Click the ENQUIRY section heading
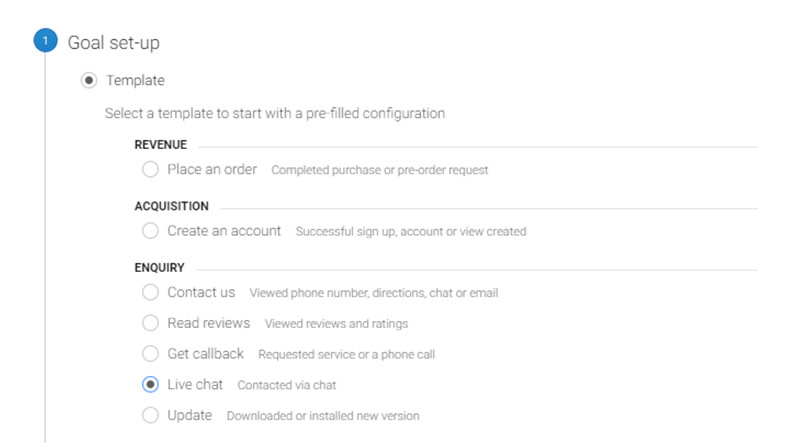791x443 pixels. click(159, 267)
